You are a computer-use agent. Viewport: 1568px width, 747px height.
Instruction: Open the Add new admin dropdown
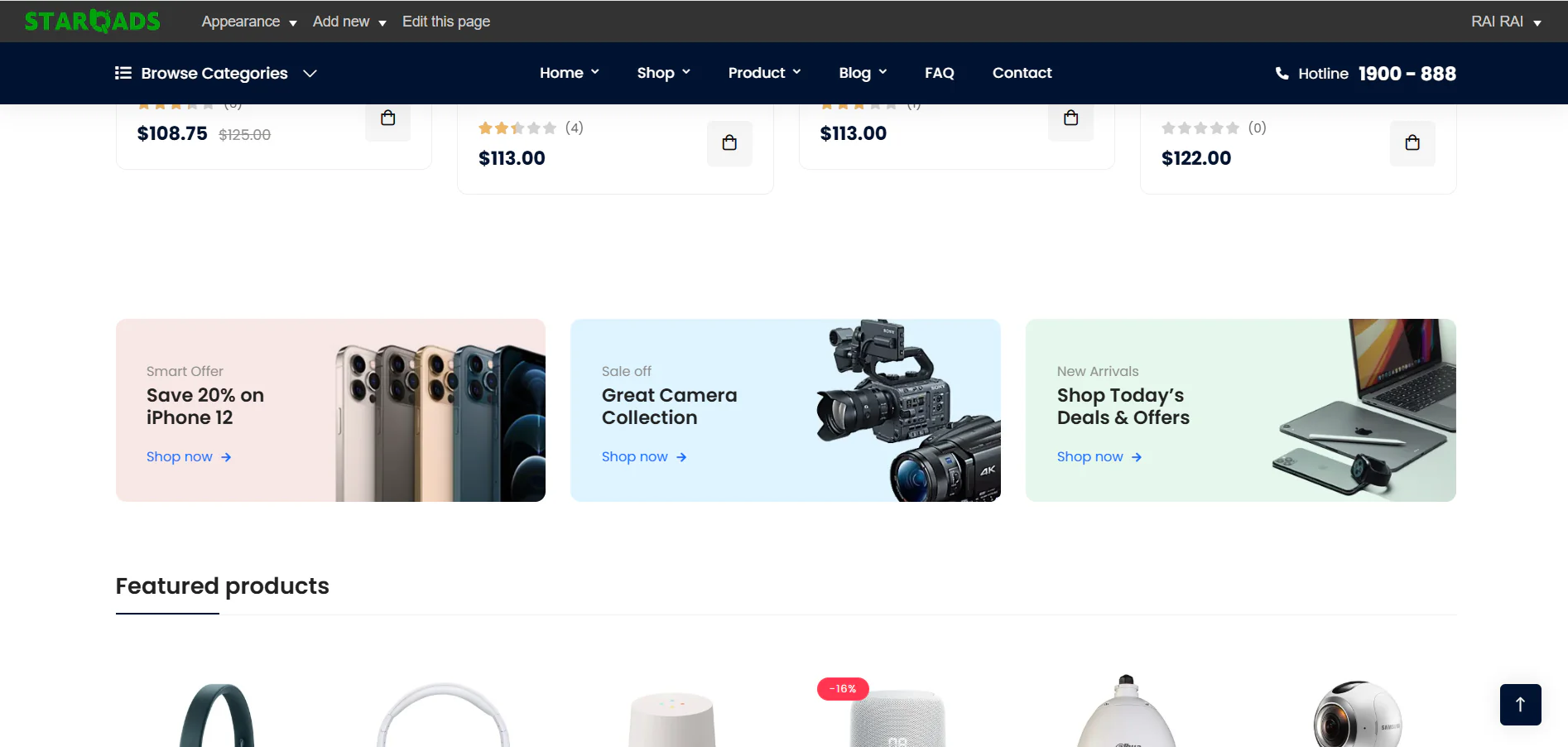tap(349, 22)
